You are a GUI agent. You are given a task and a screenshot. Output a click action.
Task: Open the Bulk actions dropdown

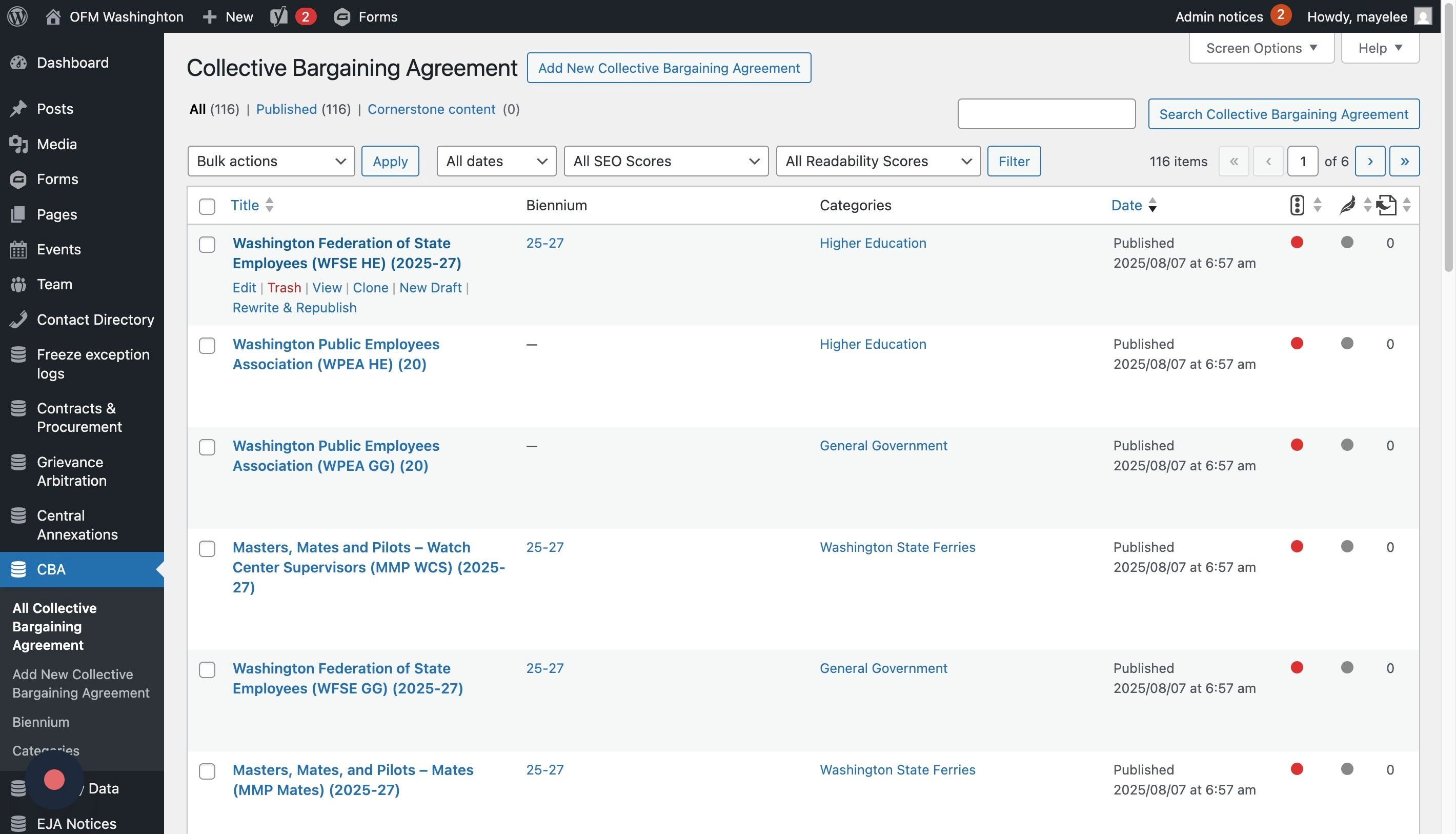[x=271, y=161]
